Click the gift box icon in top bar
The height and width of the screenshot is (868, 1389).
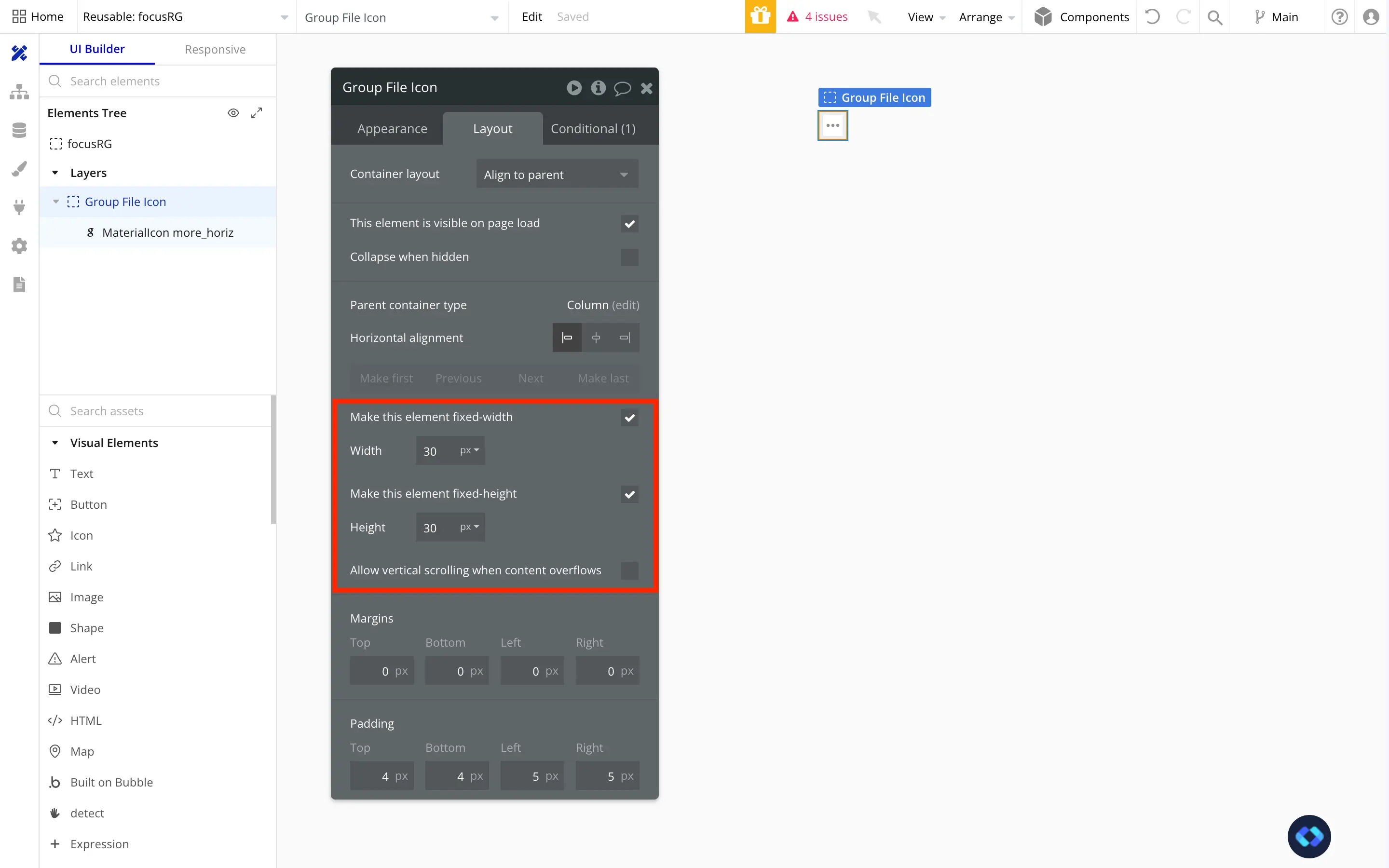[x=760, y=17]
